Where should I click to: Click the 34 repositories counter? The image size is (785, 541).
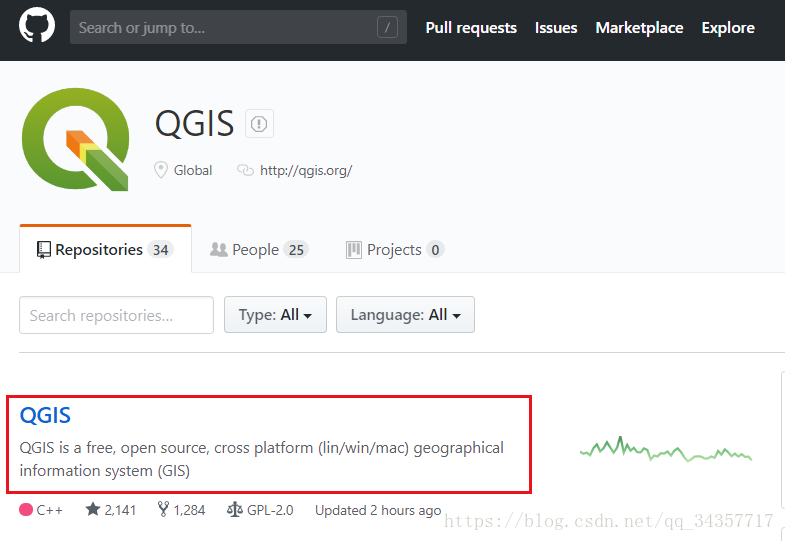pos(160,250)
